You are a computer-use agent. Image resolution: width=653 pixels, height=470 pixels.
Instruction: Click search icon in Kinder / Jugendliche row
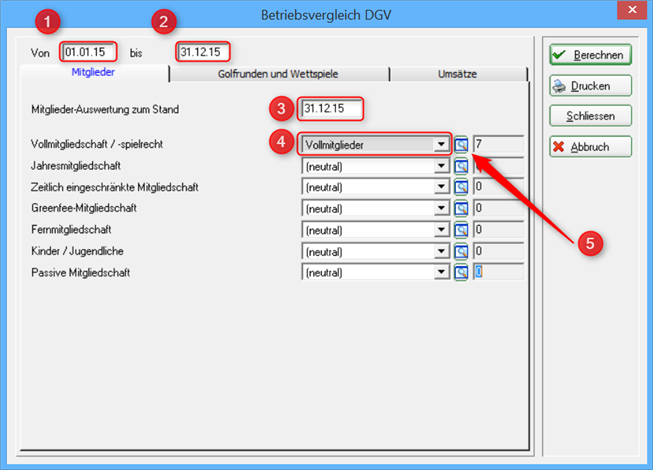pyautogui.click(x=461, y=251)
